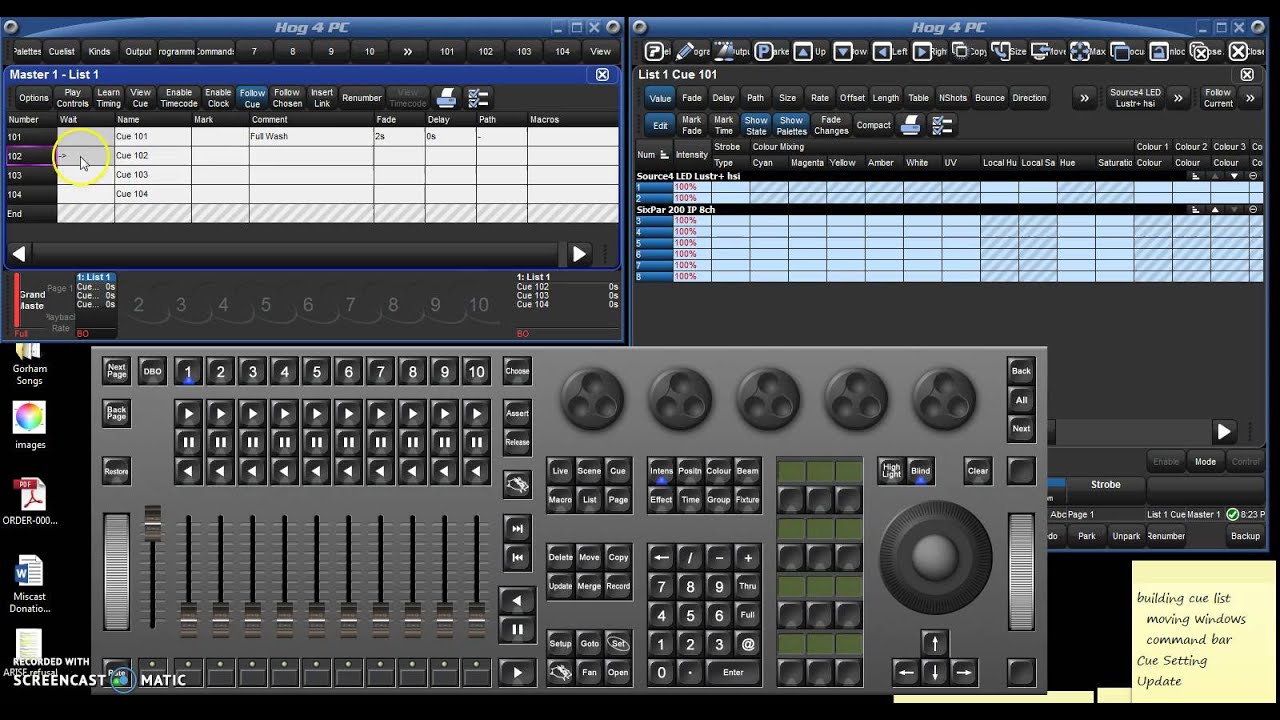Screen dimensions: 1280x720
Task: Click pause button above fader 3
Action: (253, 442)
